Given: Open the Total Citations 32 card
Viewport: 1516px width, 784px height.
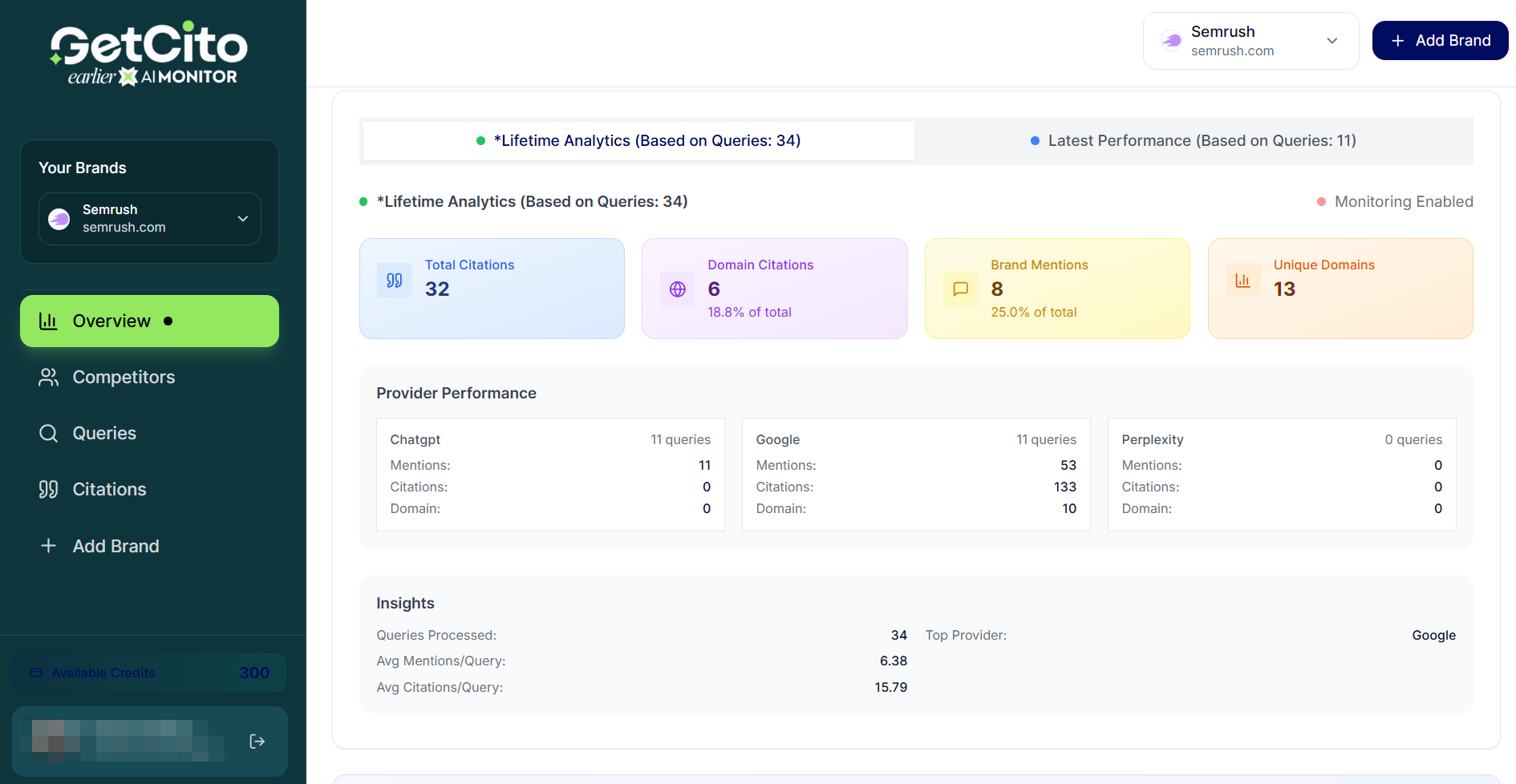Looking at the screenshot, I should click(492, 289).
